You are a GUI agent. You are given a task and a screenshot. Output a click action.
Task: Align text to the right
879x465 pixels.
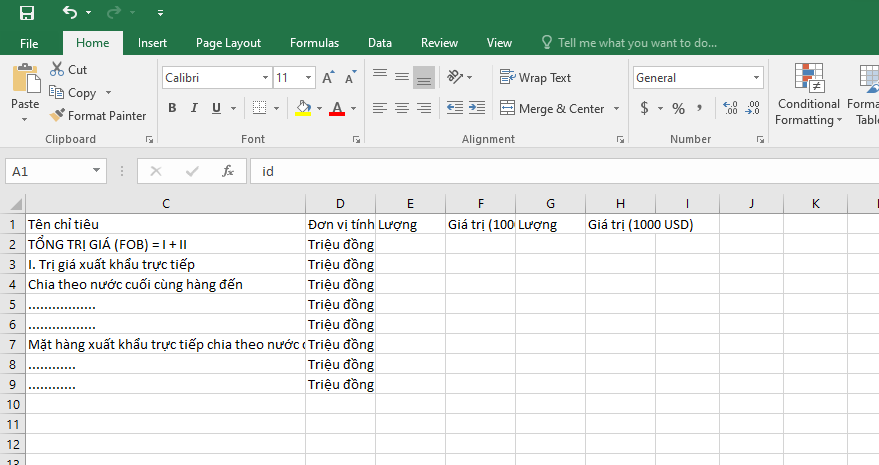pyautogui.click(x=424, y=108)
